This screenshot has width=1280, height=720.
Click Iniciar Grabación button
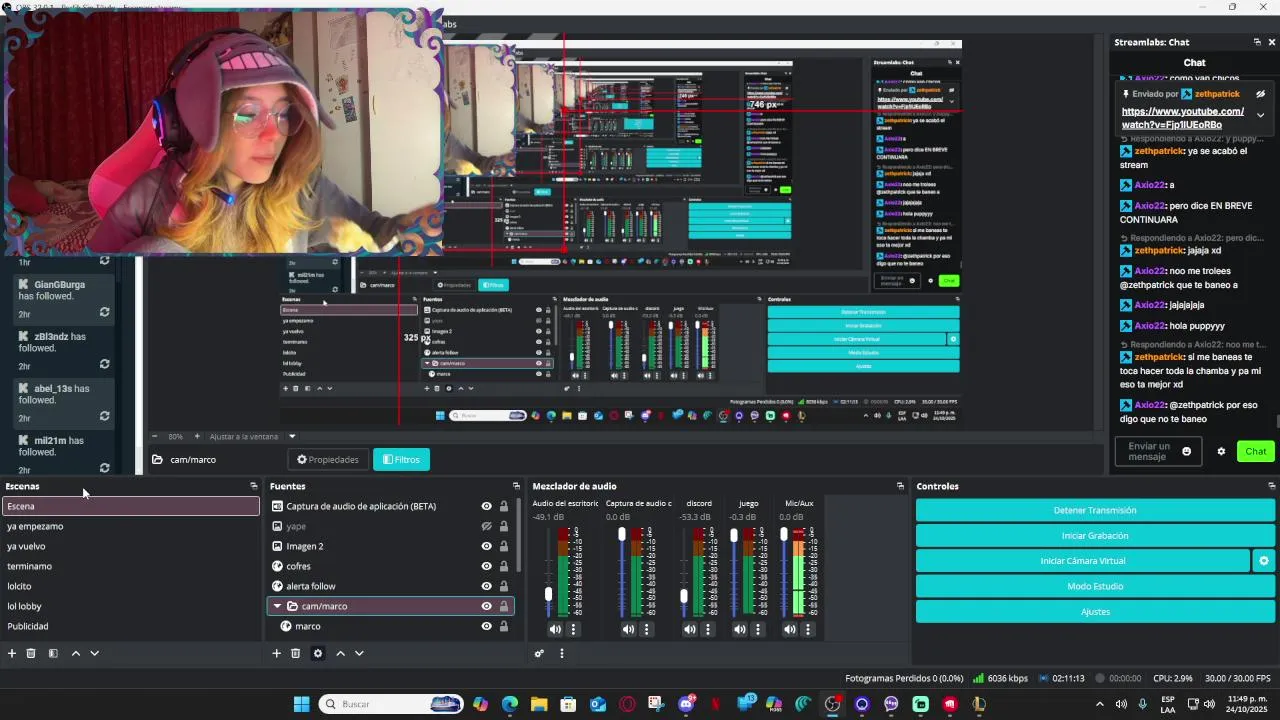coord(1095,536)
